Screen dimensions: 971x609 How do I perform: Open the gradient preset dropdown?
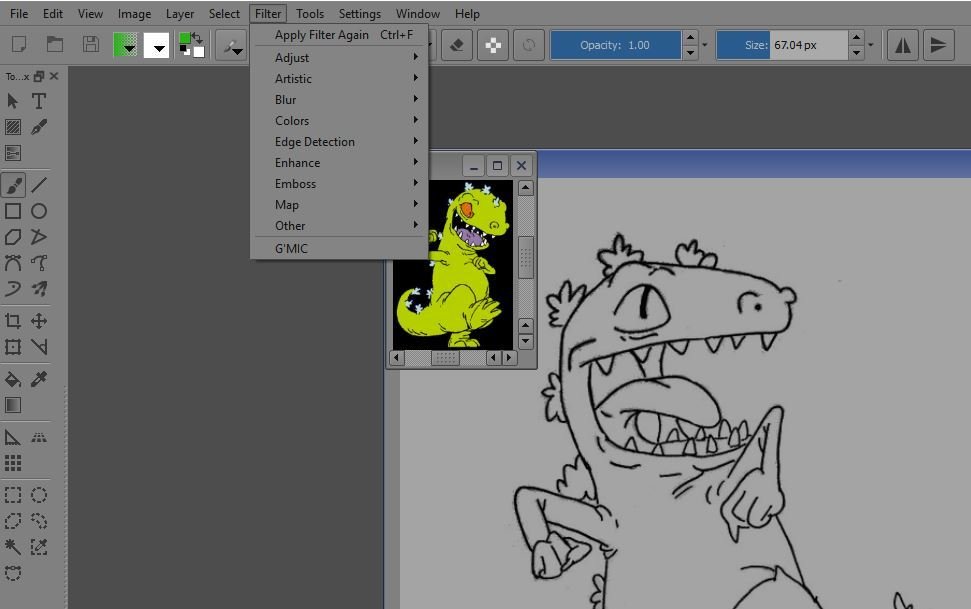(126, 45)
